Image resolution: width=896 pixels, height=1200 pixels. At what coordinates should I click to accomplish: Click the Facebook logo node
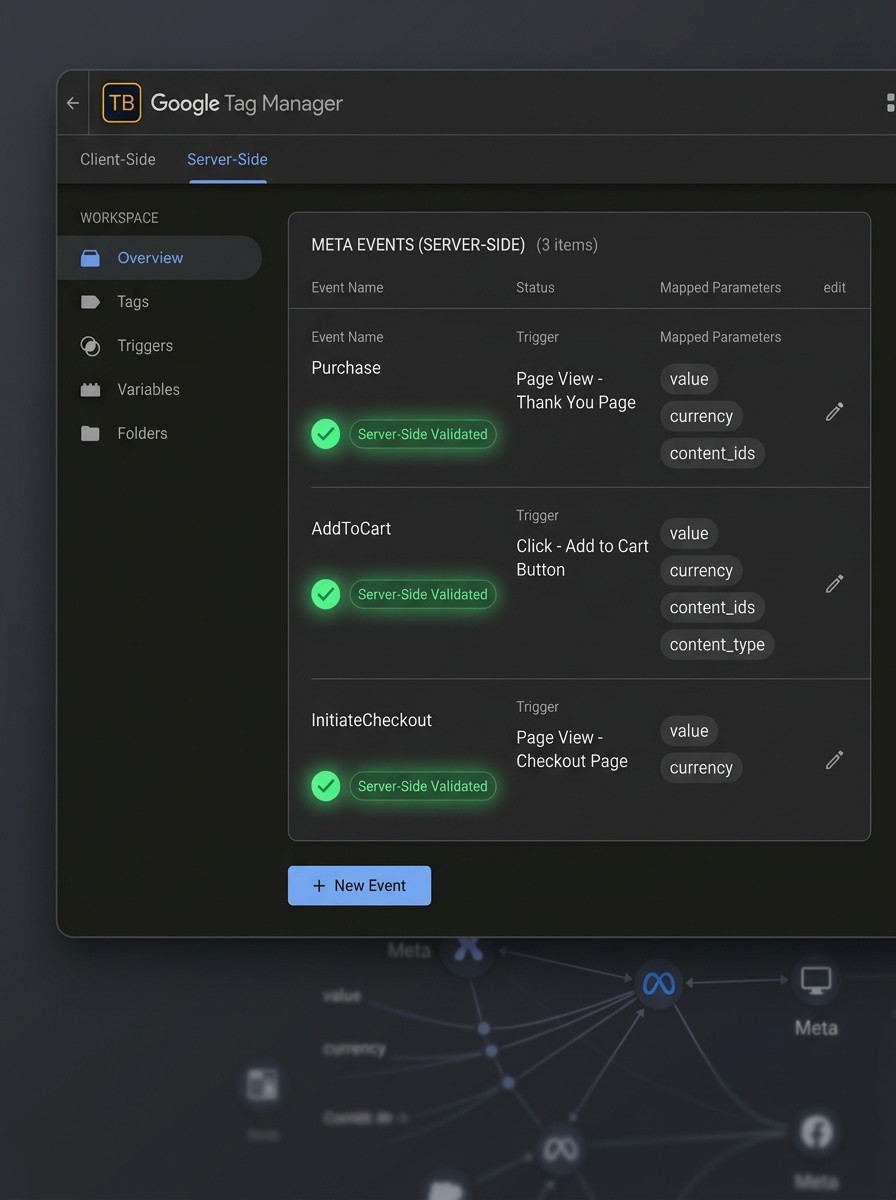pos(816,1132)
